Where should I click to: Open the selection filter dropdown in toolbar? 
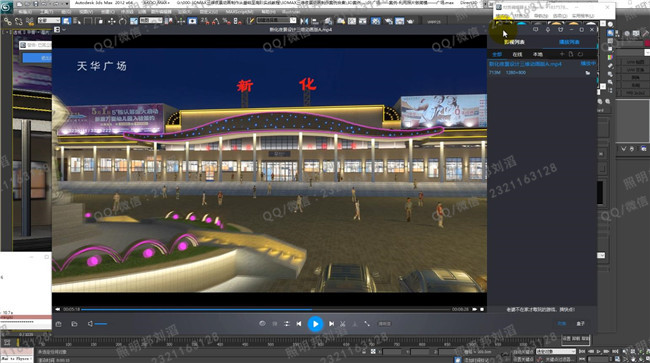[49, 21]
